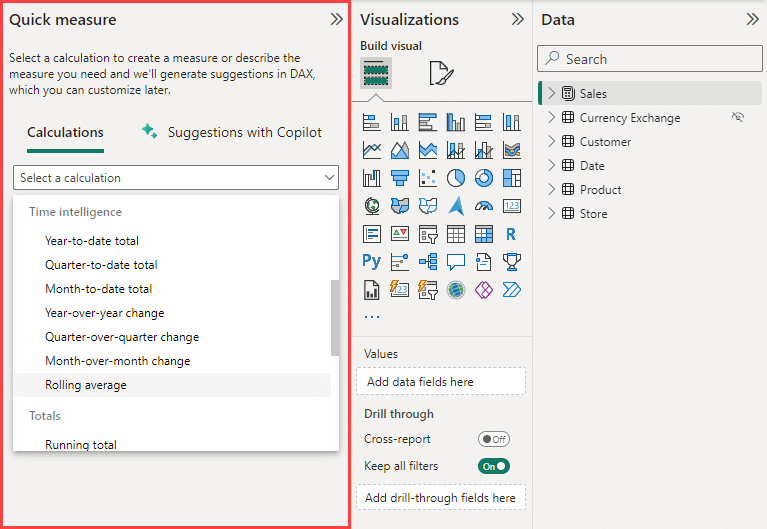Viewport: 767px width, 529px height.
Task: Expand the Customer table chevron
Action: coord(552,141)
